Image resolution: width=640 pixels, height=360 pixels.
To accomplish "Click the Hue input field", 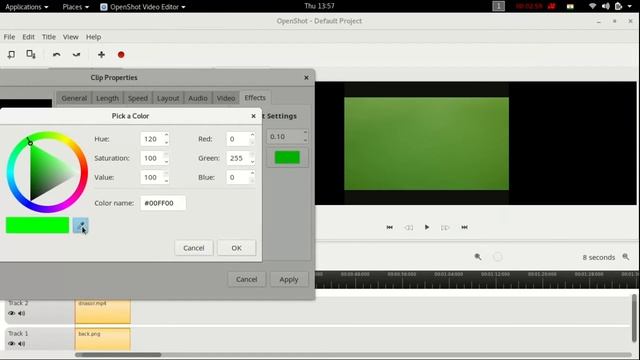I will [152, 139].
